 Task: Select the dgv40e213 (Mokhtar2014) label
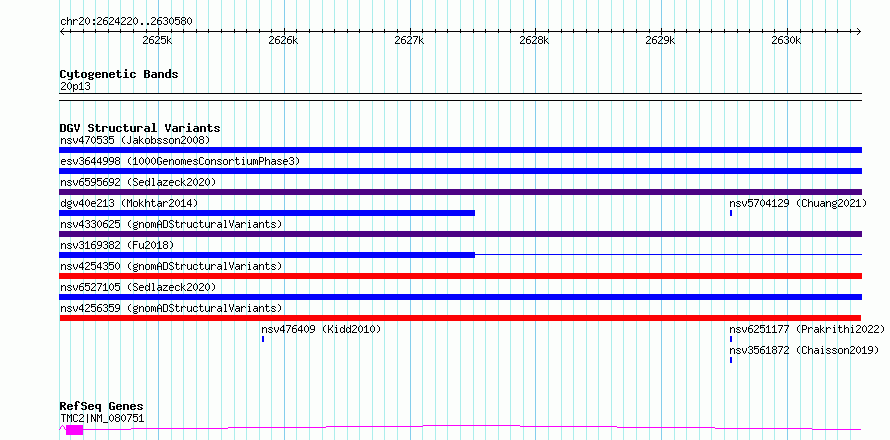(129, 203)
